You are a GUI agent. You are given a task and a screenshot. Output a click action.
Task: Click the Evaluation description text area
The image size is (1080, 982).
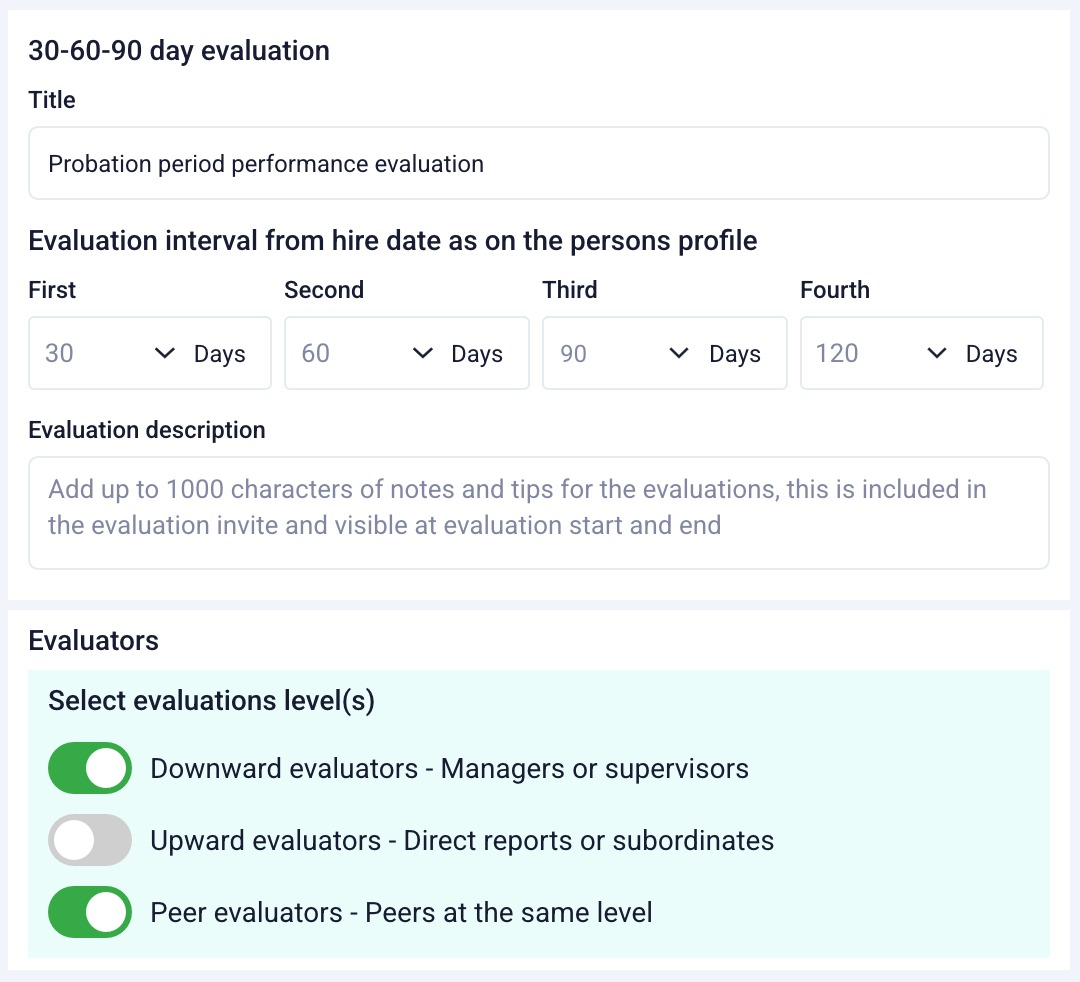point(539,510)
